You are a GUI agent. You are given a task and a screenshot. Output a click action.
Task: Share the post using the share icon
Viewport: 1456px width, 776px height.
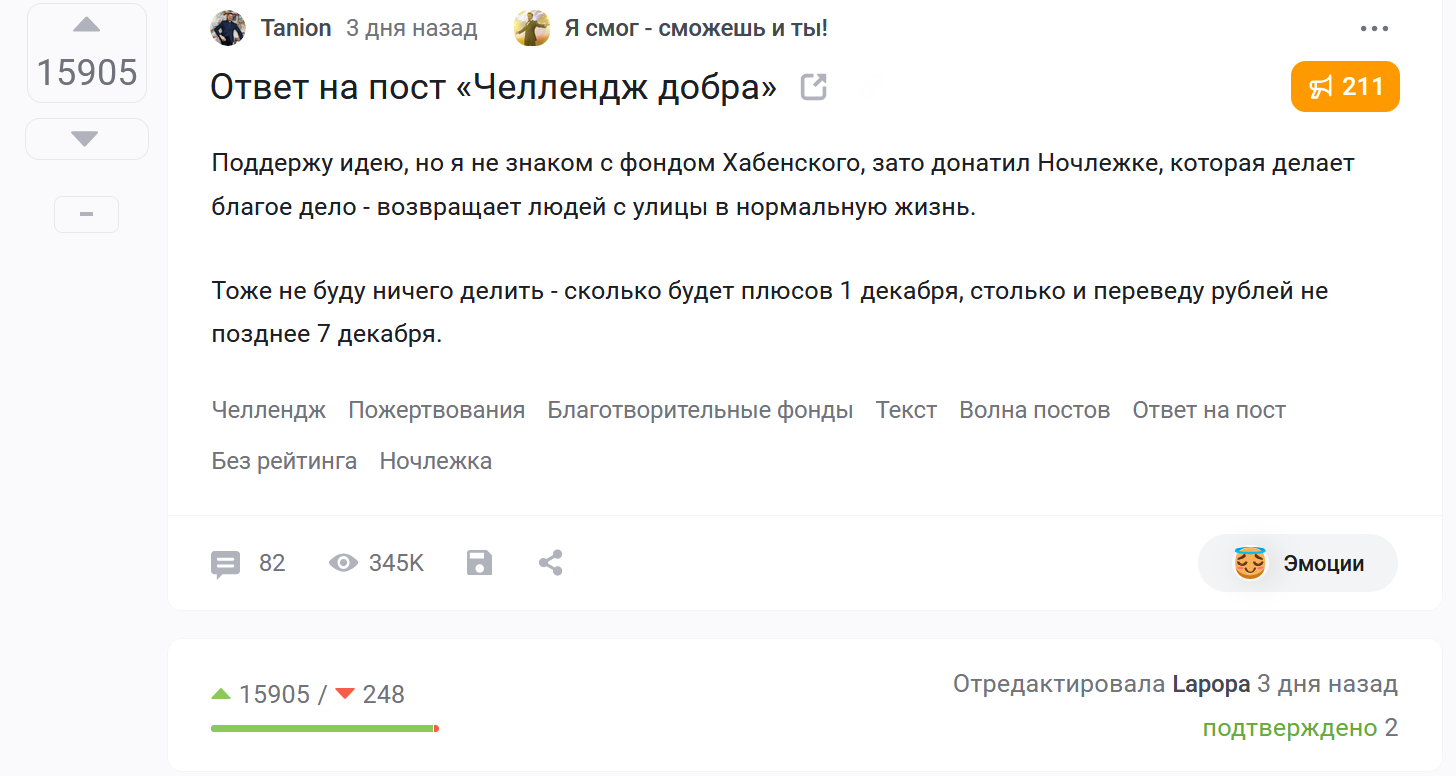coord(551,563)
